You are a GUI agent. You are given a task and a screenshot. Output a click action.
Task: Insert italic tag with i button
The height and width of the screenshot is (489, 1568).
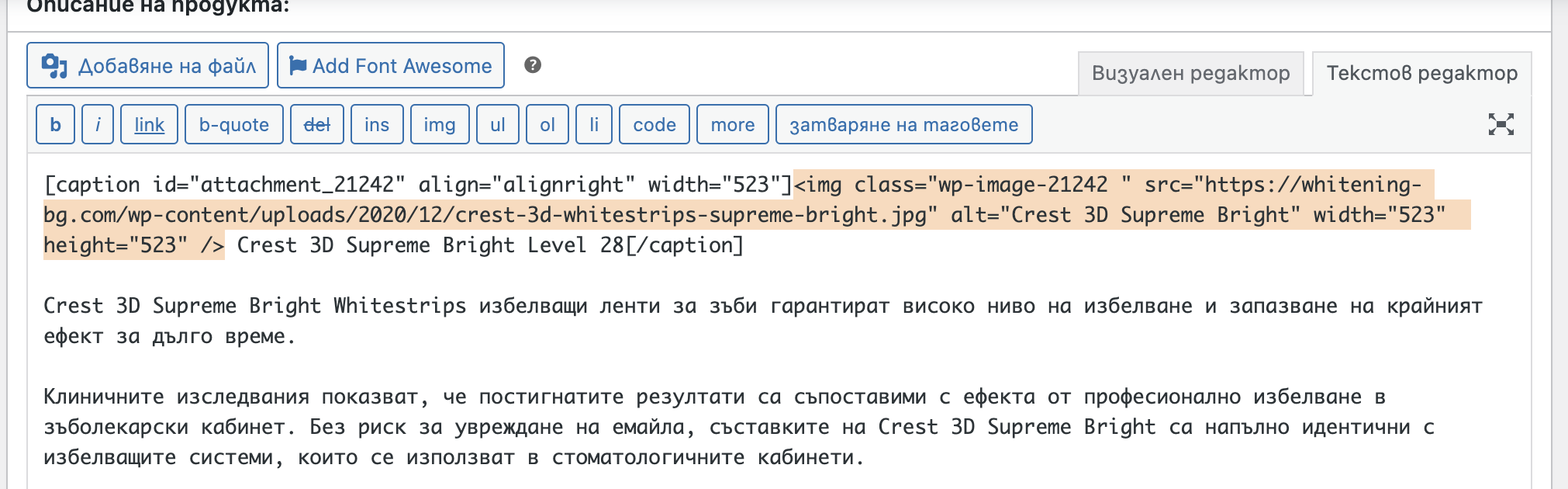point(98,124)
